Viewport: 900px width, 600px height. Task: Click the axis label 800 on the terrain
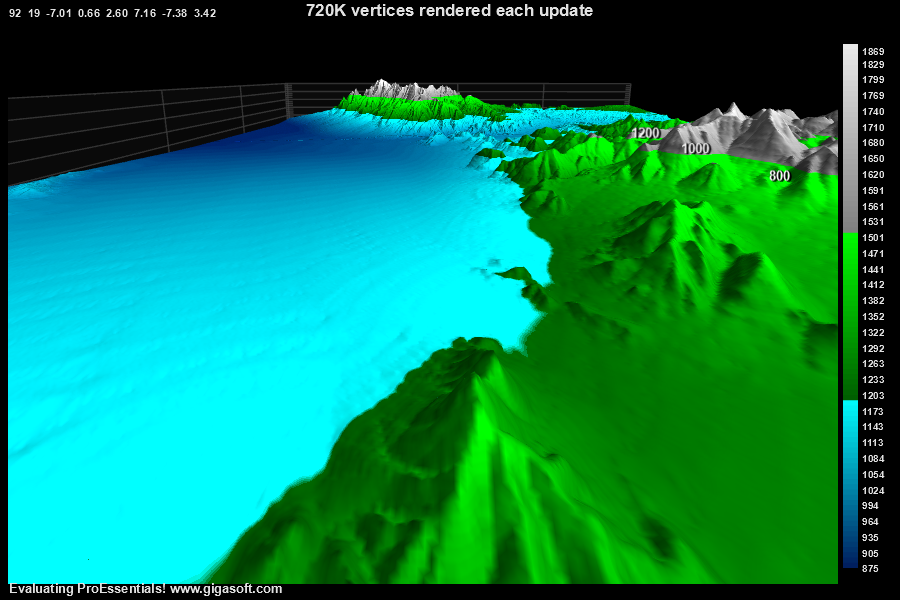pyautogui.click(x=779, y=176)
